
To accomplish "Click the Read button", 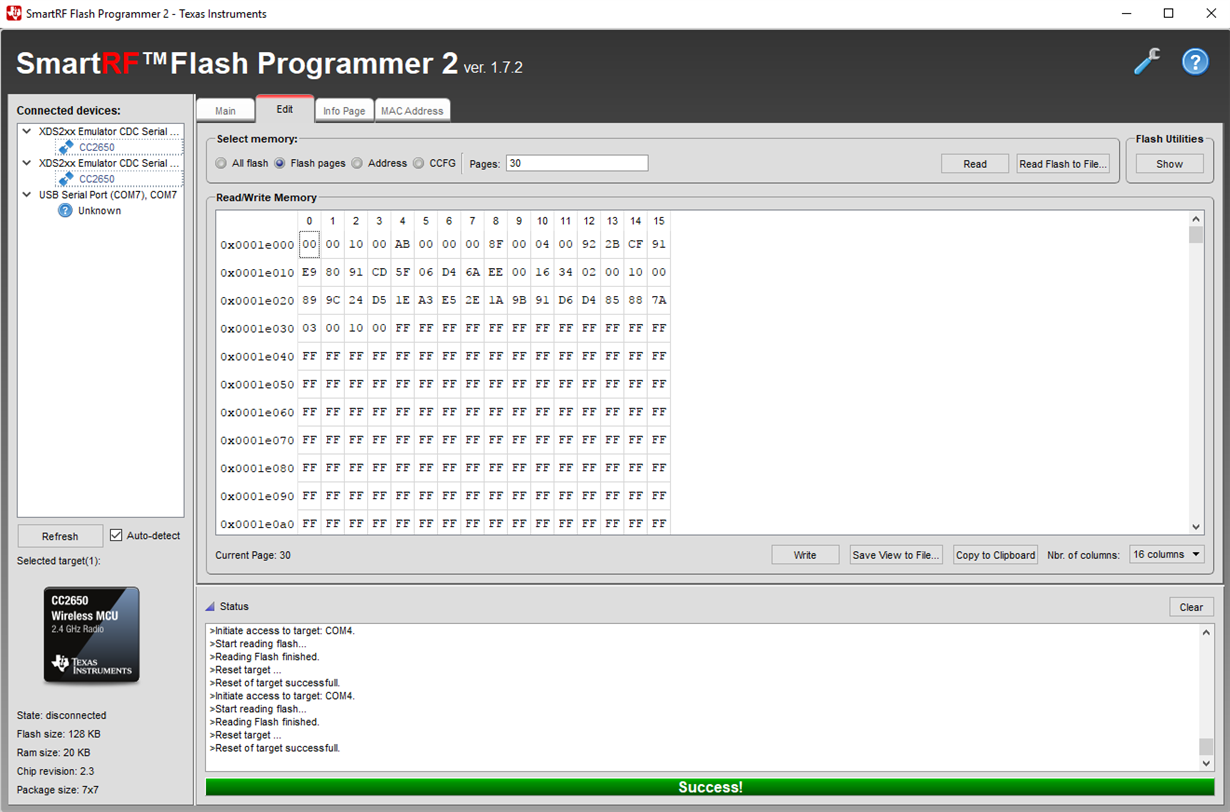I will click(975, 164).
